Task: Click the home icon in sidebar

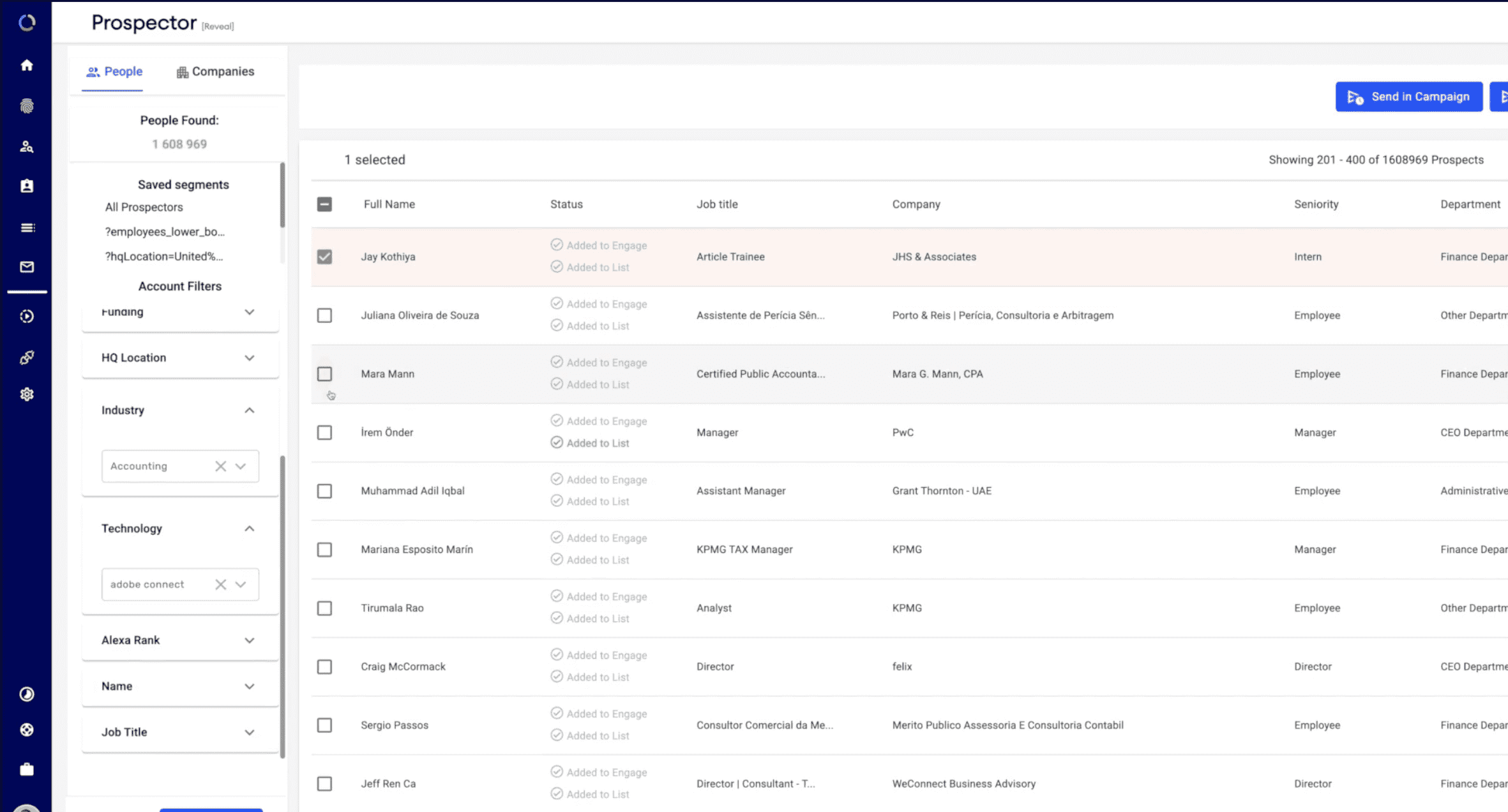Action: pyautogui.click(x=27, y=65)
